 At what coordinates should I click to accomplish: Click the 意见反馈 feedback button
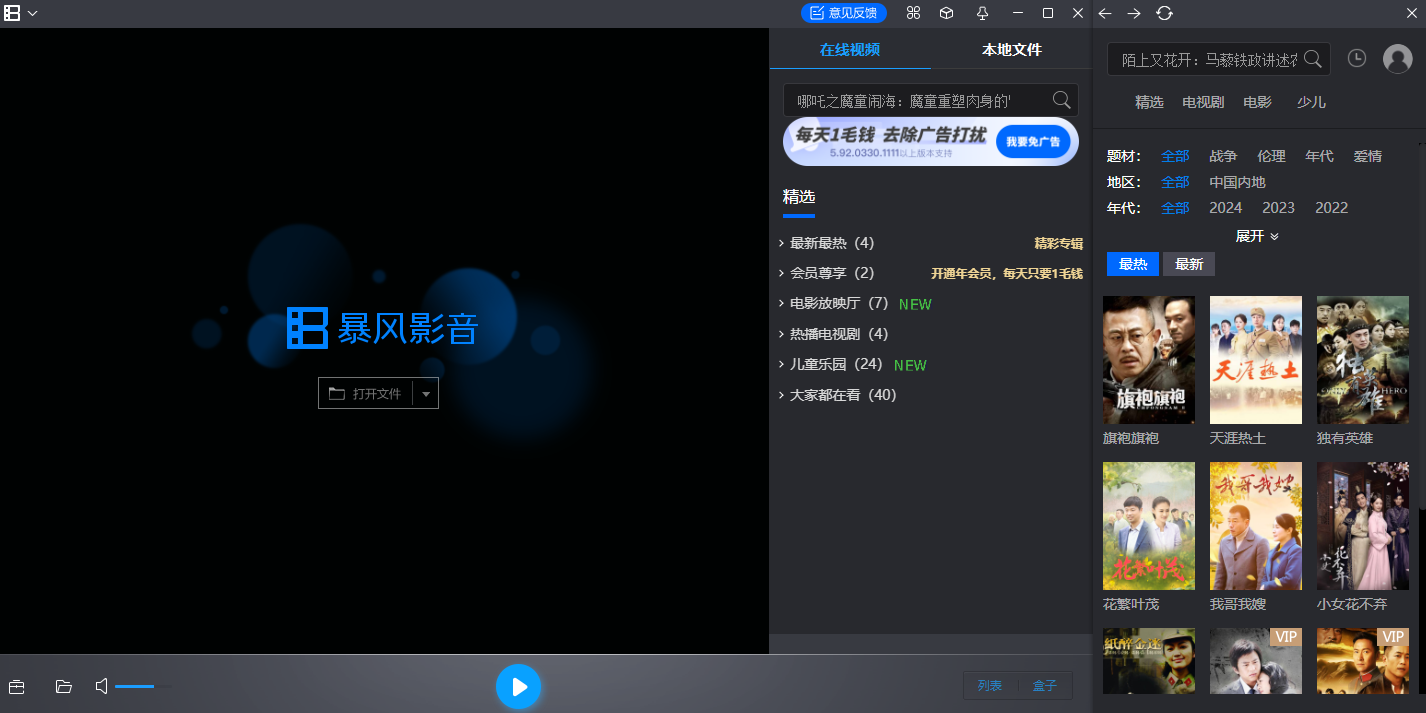[844, 13]
